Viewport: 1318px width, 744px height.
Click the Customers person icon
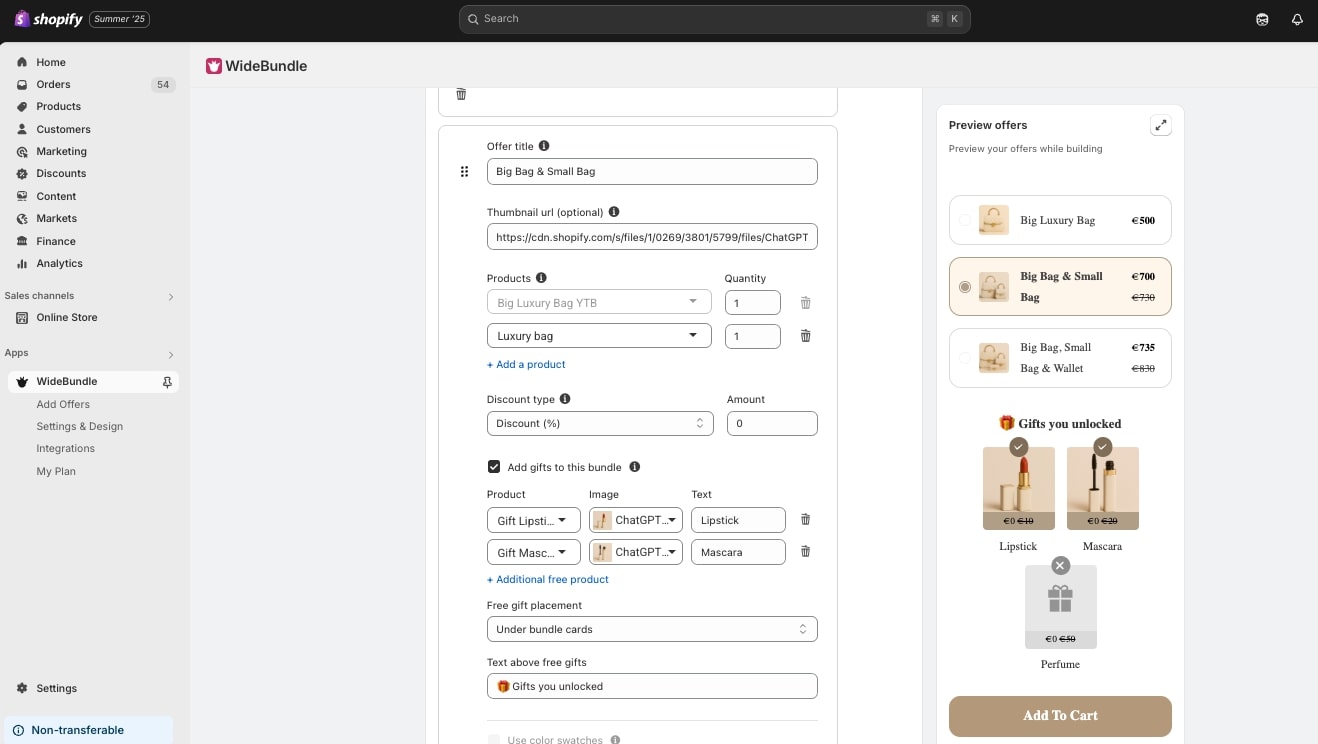click(x=22, y=129)
